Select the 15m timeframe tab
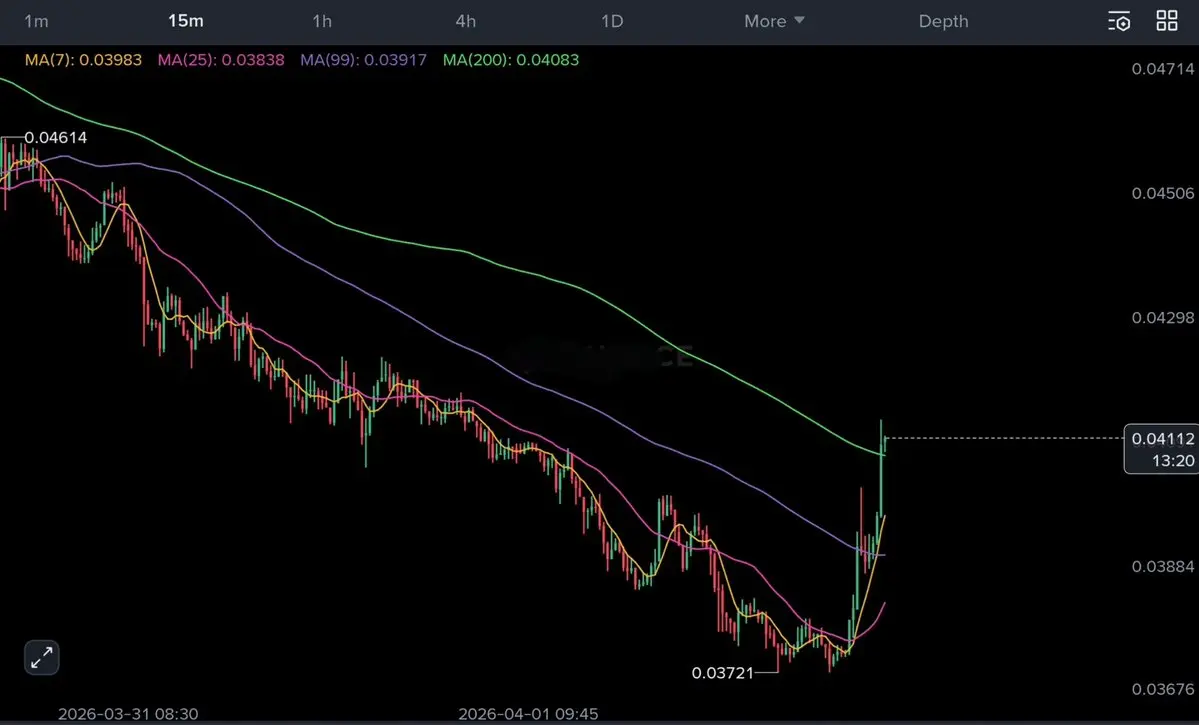 tap(186, 21)
